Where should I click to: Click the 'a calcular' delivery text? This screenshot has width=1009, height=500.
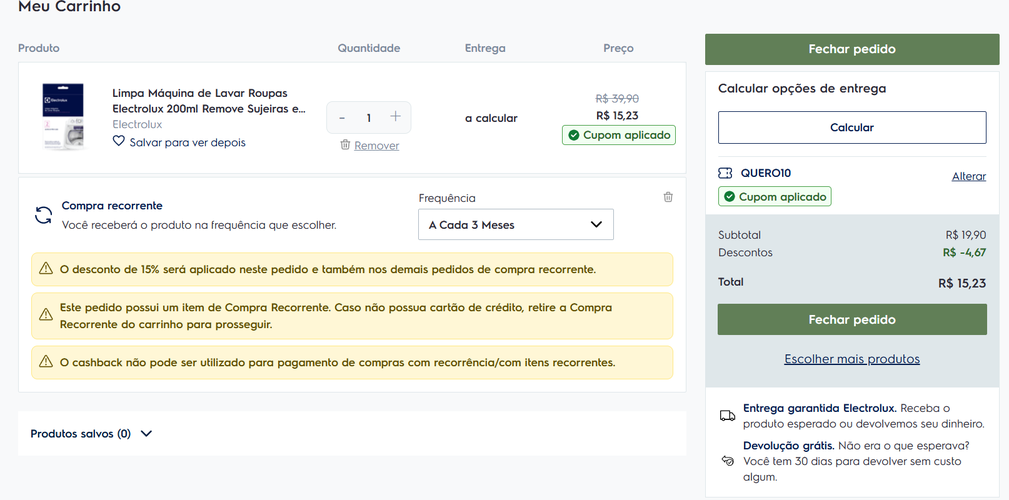click(491, 118)
